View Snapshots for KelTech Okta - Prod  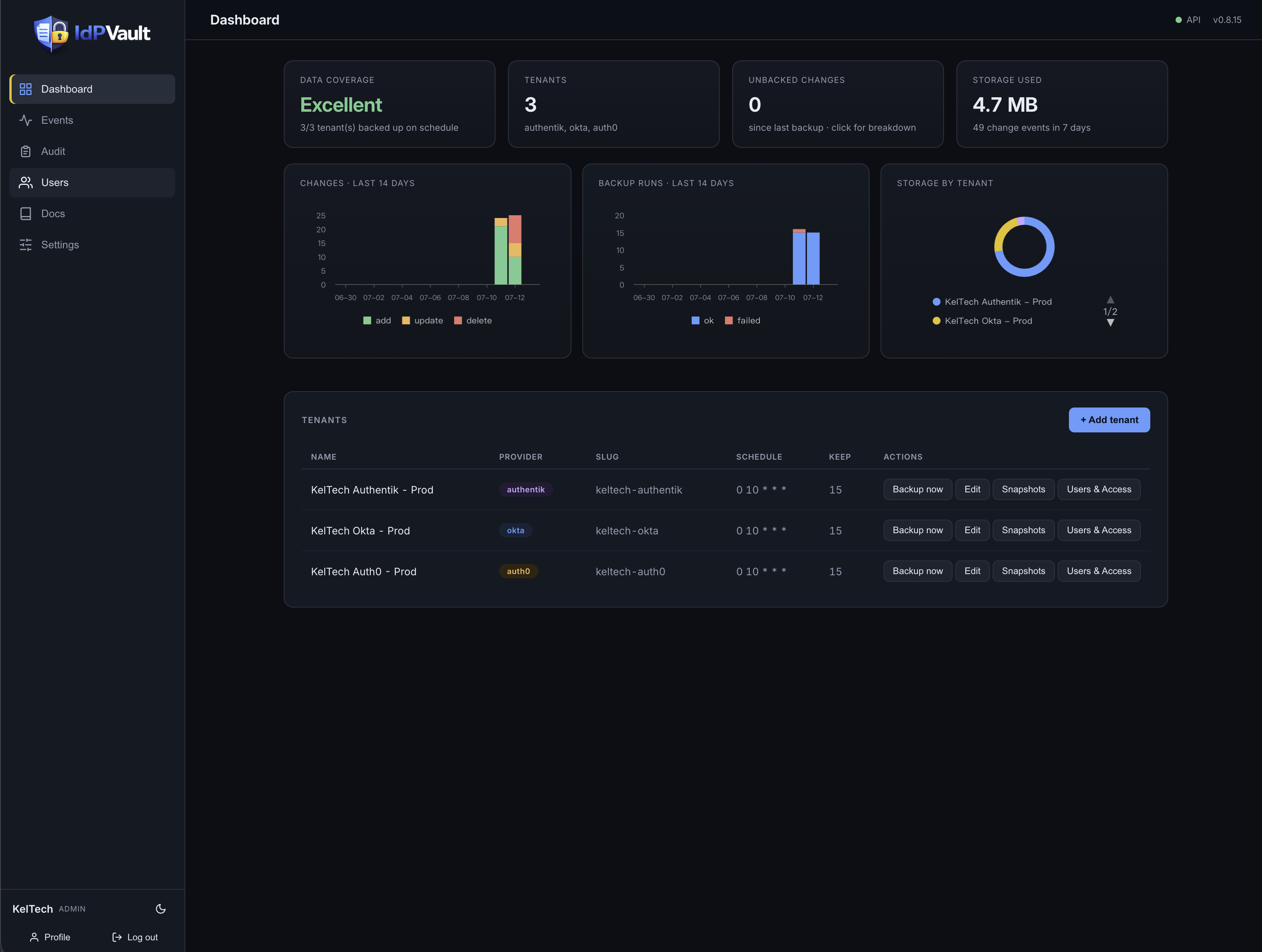(1023, 530)
